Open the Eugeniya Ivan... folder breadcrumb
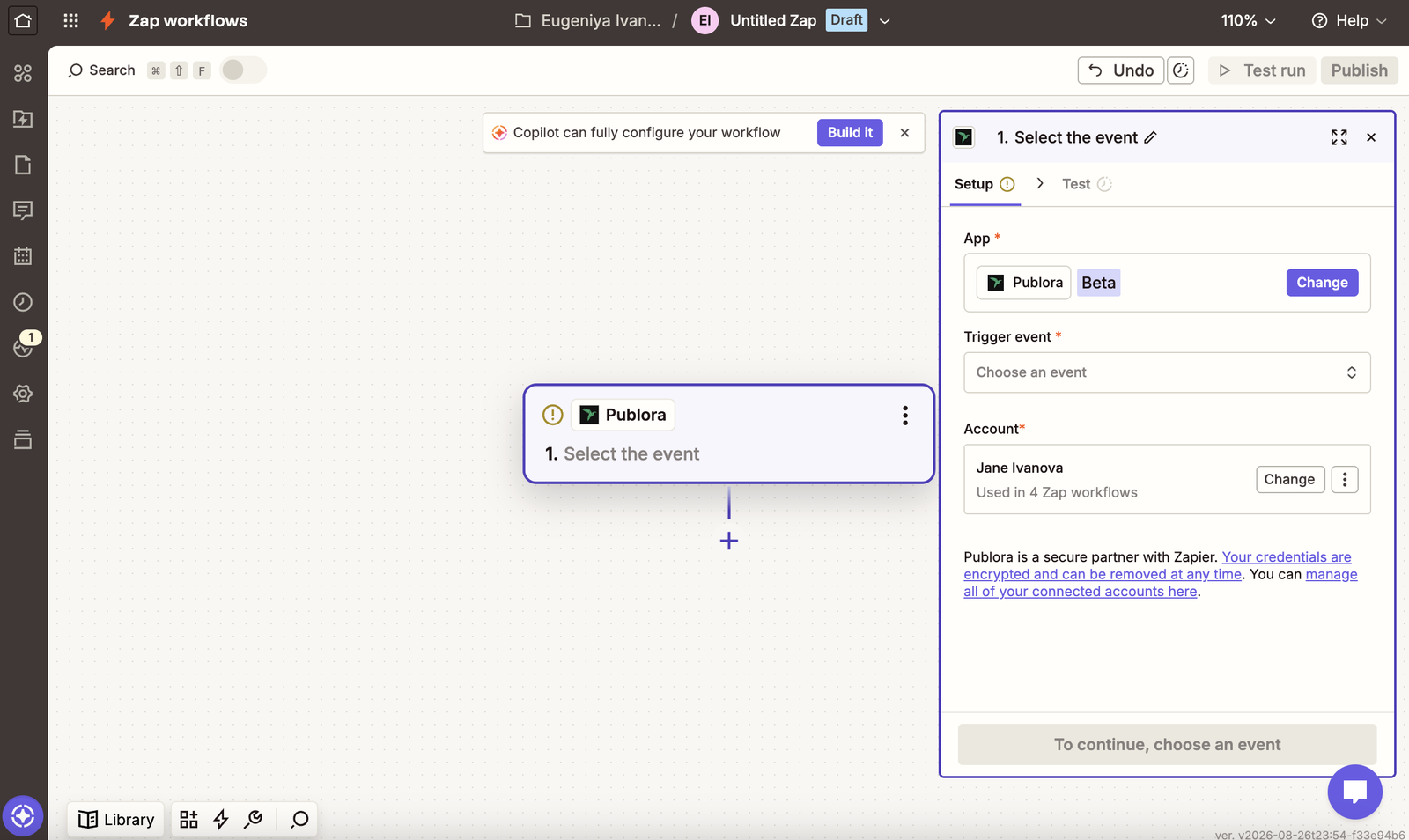 (587, 20)
